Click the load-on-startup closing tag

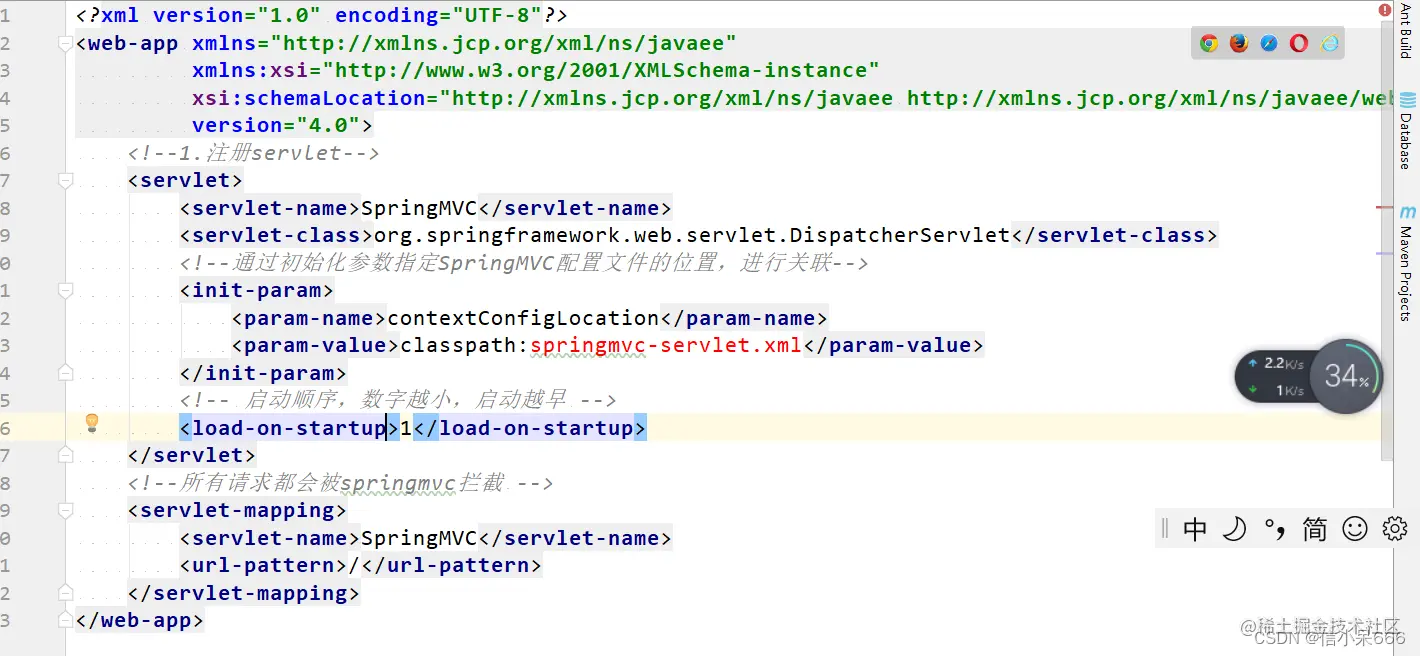530,428
